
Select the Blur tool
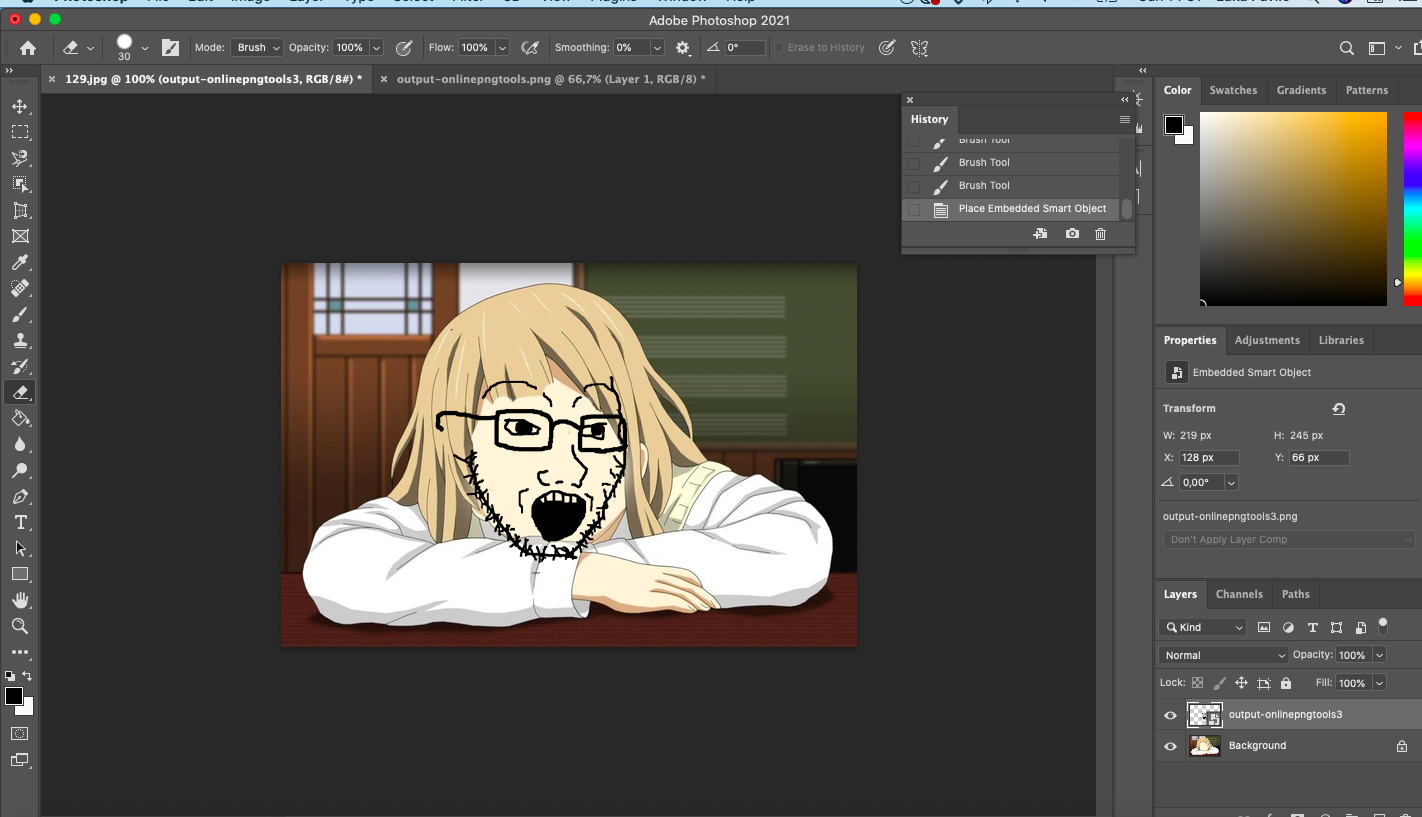20,444
